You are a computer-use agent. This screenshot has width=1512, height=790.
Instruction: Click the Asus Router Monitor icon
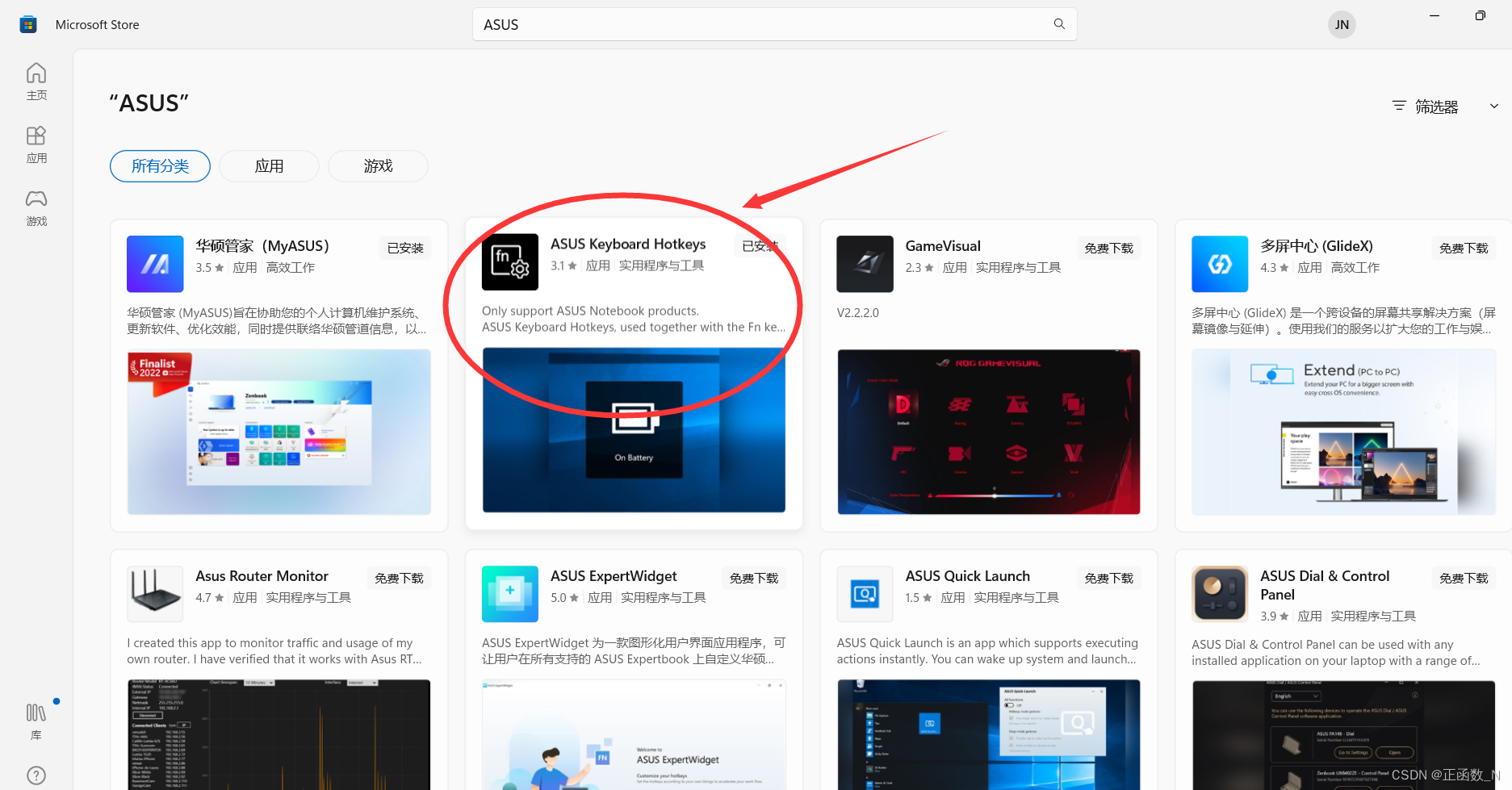(x=155, y=594)
